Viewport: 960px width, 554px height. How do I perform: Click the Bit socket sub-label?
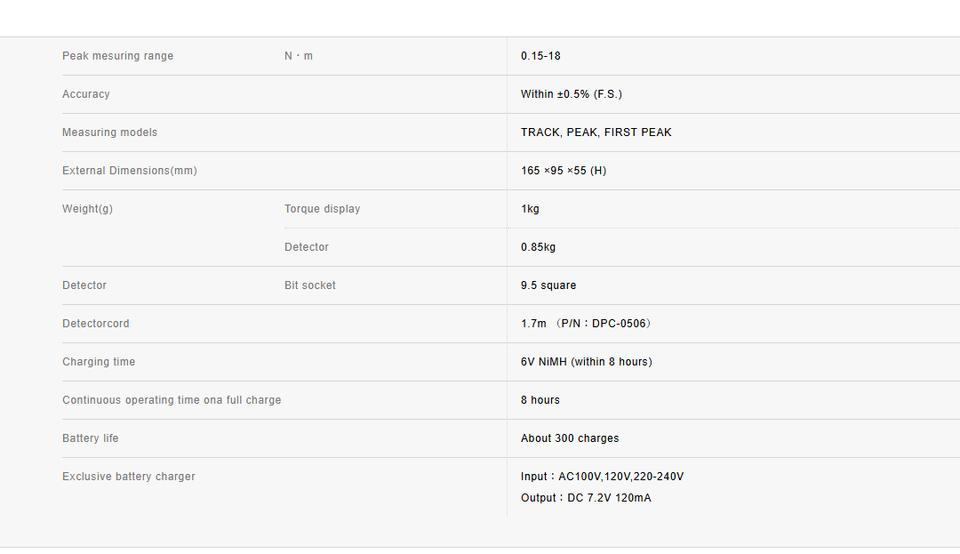tap(310, 285)
